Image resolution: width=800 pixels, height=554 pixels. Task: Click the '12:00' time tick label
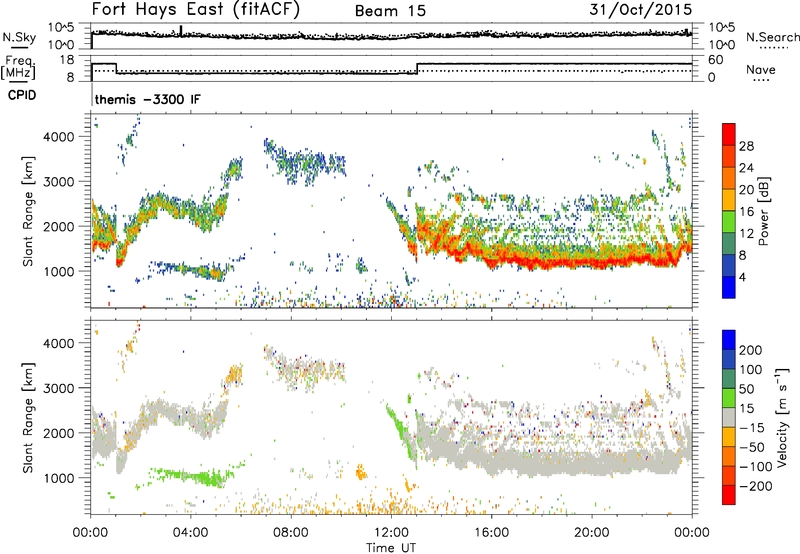pos(391,533)
